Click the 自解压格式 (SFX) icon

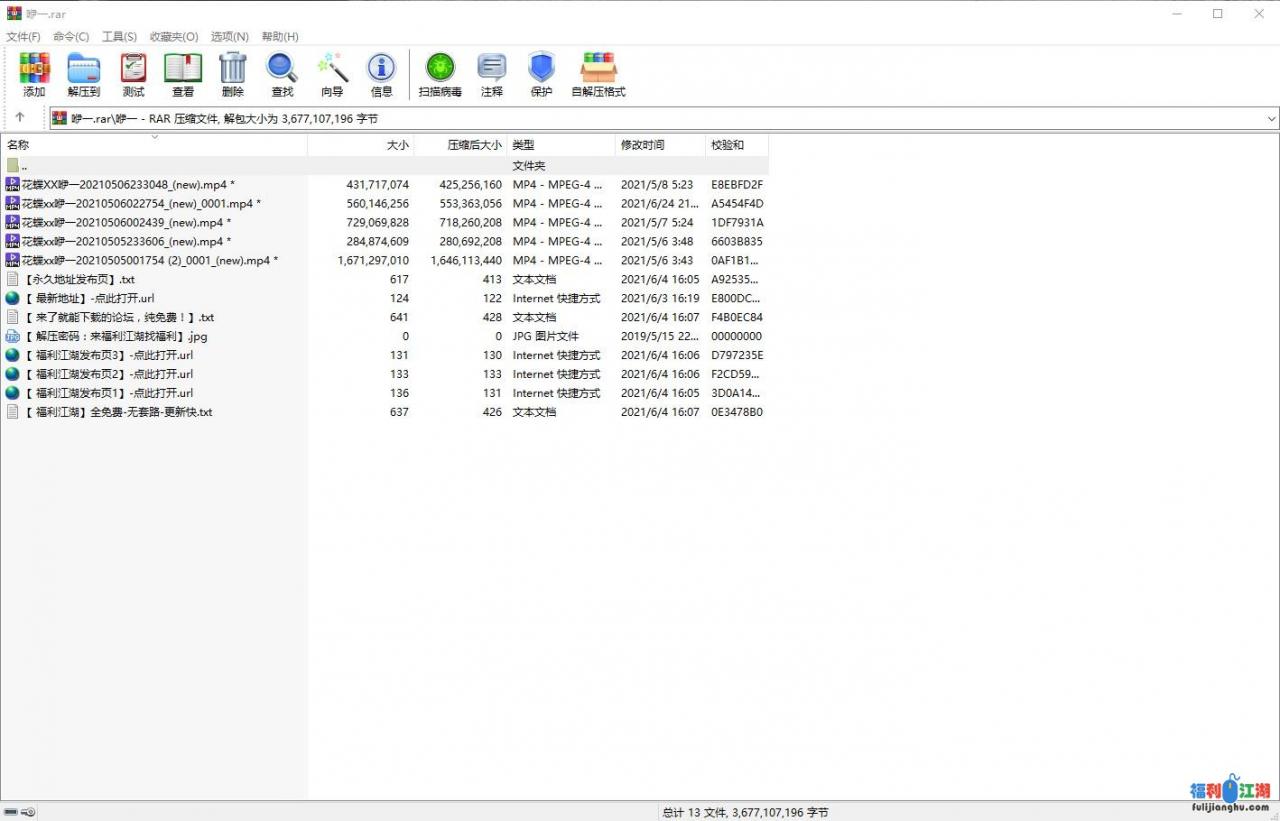coord(598,74)
